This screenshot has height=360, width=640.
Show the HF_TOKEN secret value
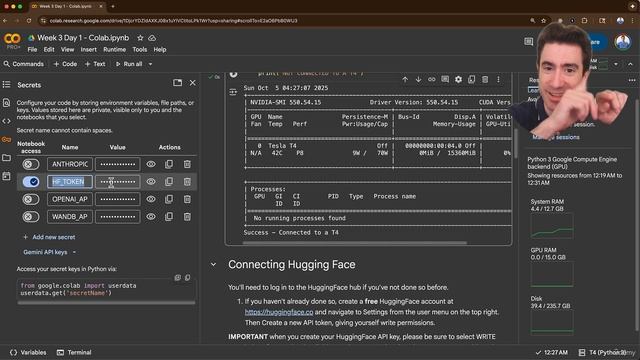[x=151, y=182]
